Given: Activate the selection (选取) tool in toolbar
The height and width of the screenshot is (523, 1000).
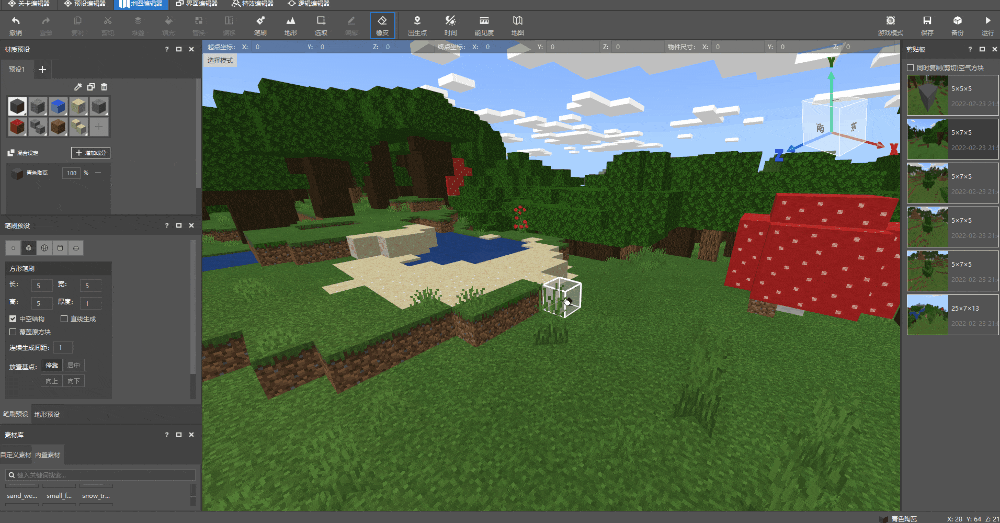Looking at the screenshot, I should coord(321,24).
